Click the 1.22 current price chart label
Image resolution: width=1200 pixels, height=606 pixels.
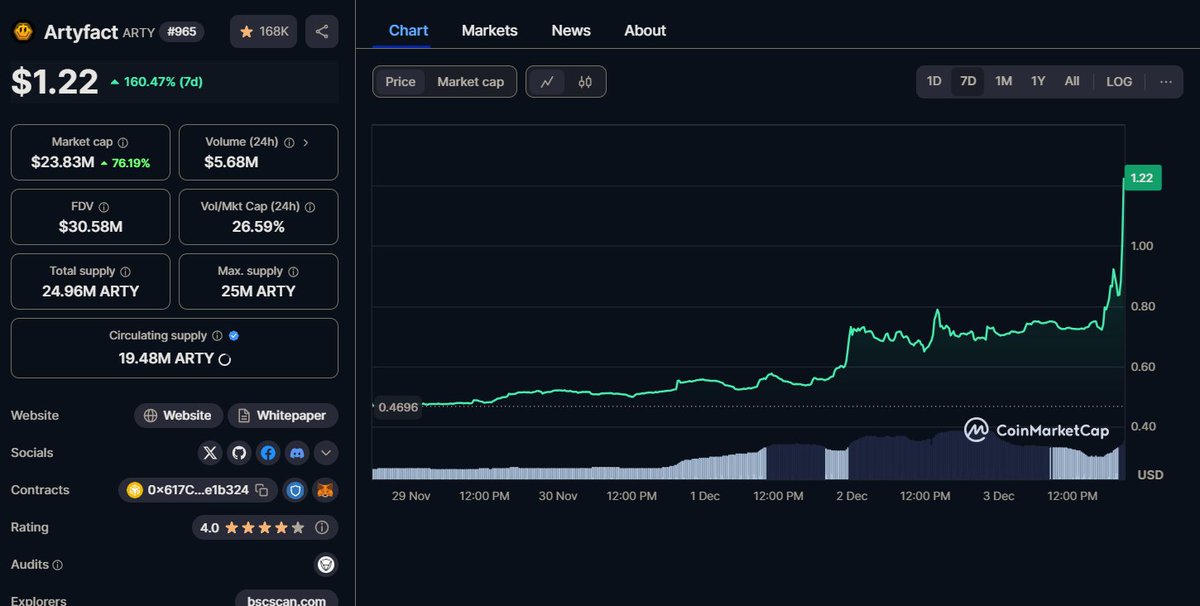pos(1141,178)
